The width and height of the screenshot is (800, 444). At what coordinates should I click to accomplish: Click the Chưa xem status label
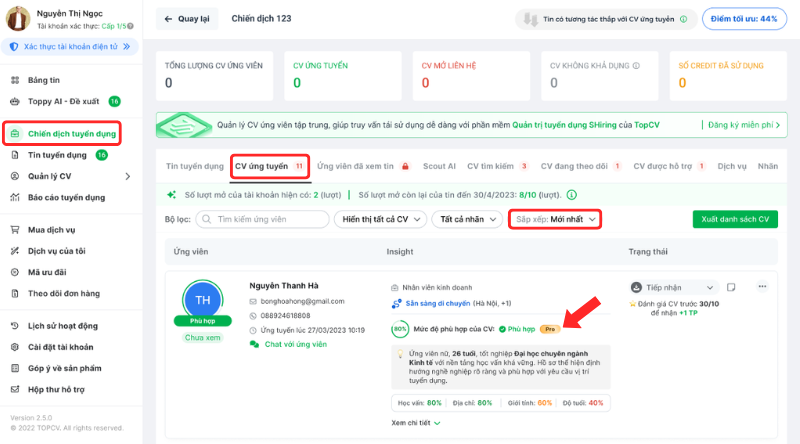pyautogui.click(x=203, y=338)
